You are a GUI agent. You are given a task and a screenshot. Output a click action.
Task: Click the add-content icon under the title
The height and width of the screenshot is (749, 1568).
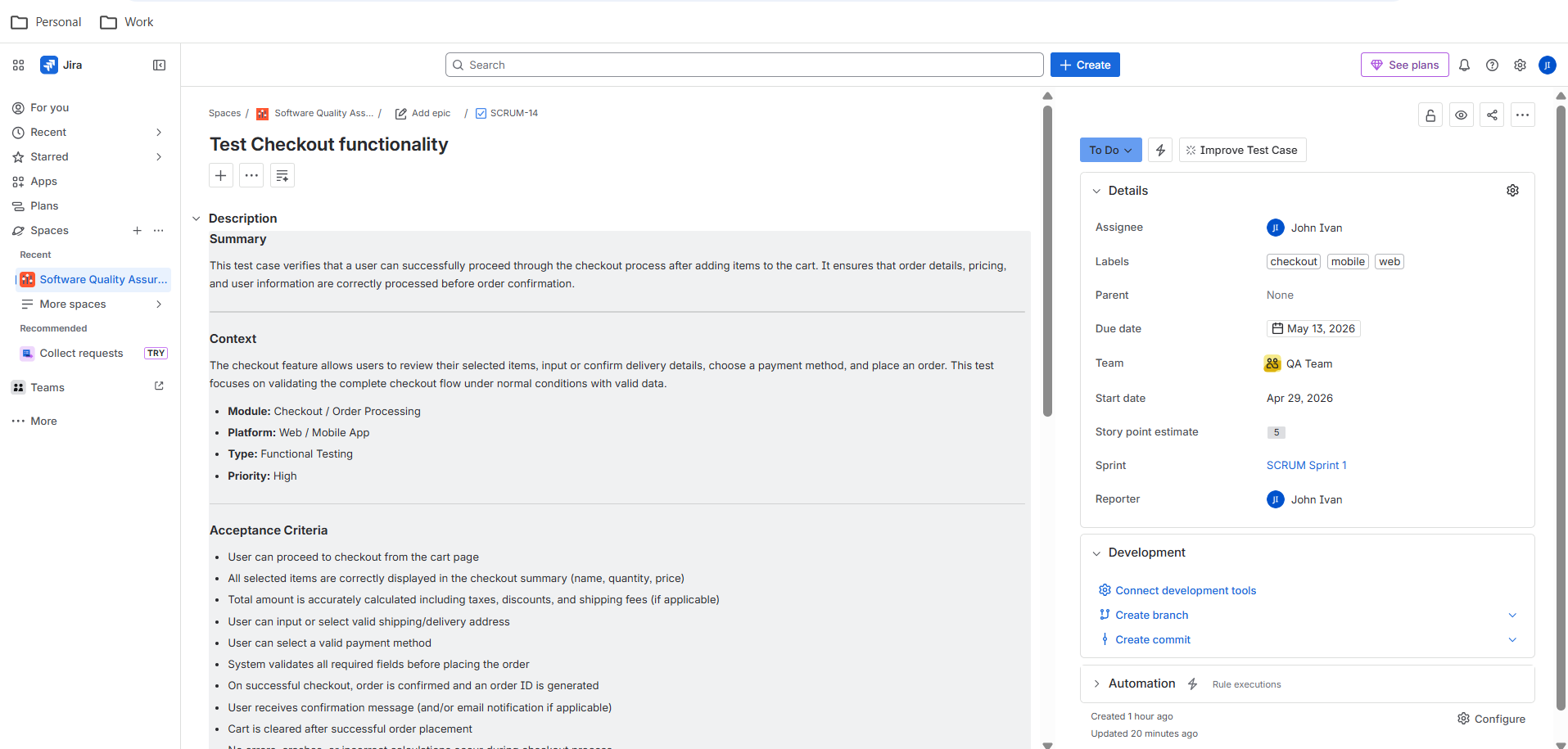point(282,175)
